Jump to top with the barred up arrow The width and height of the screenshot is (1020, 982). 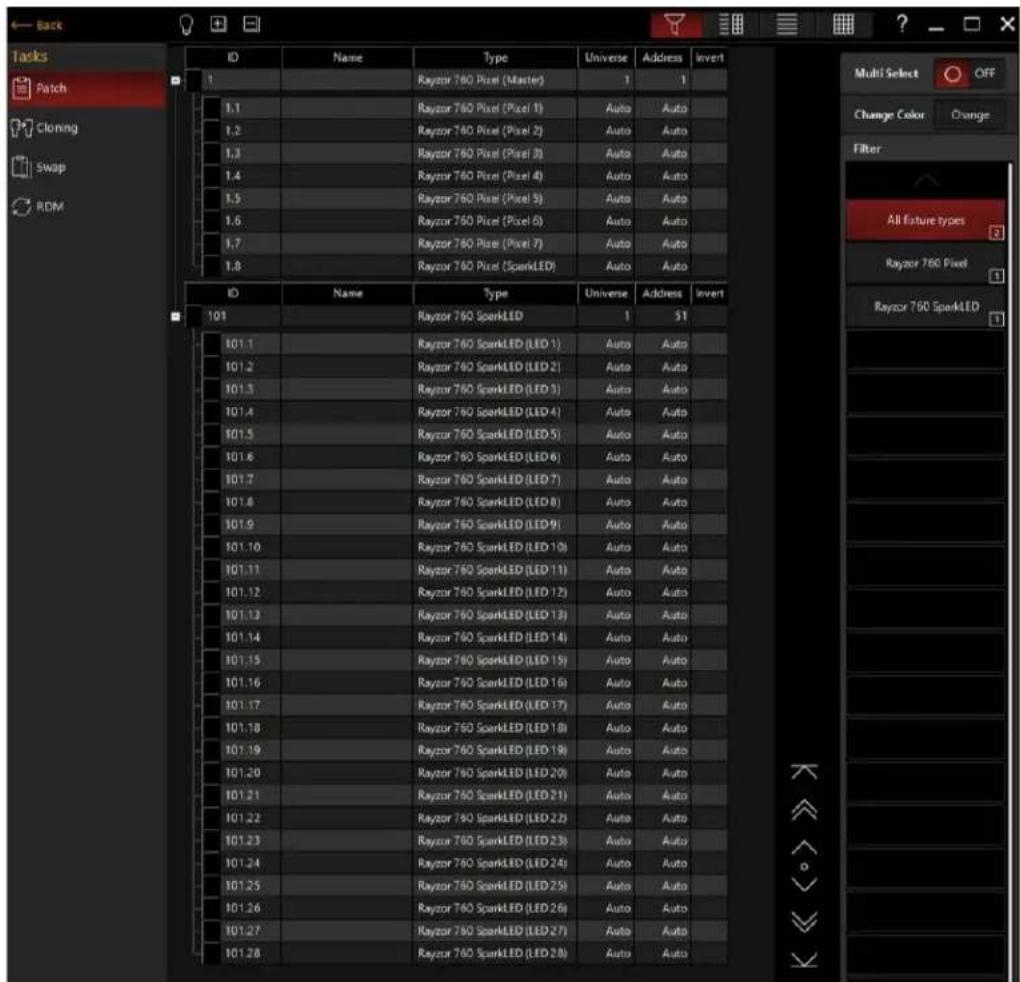805,772
